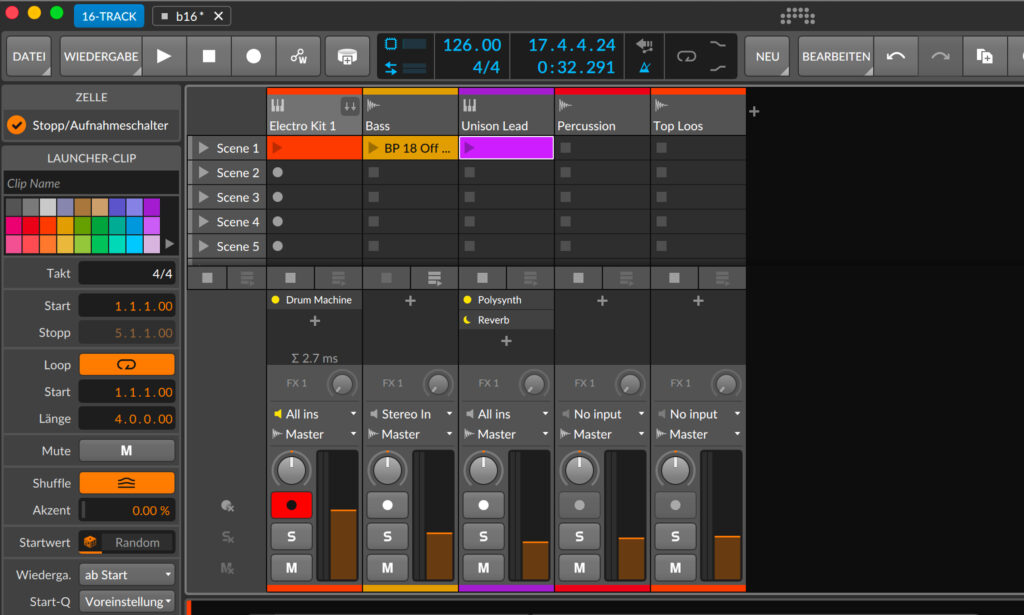The height and width of the screenshot is (615, 1024).
Task: Click the Bass track pan knob
Action: tap(387, 469)
